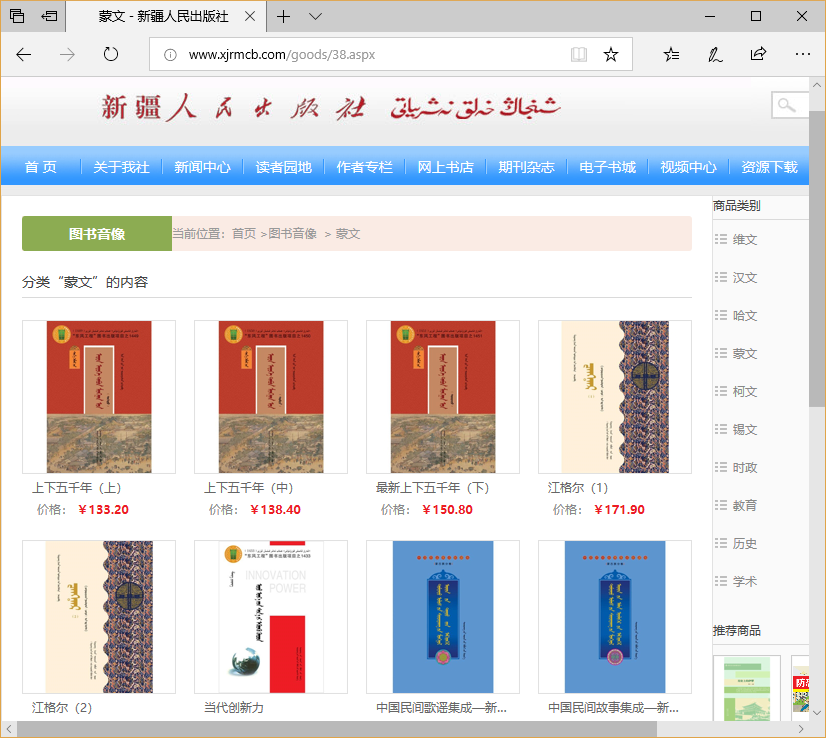Viewport: 826px width, 738px height.
Task: Open the 上下五千年（上） book cover
Action: 99,397
